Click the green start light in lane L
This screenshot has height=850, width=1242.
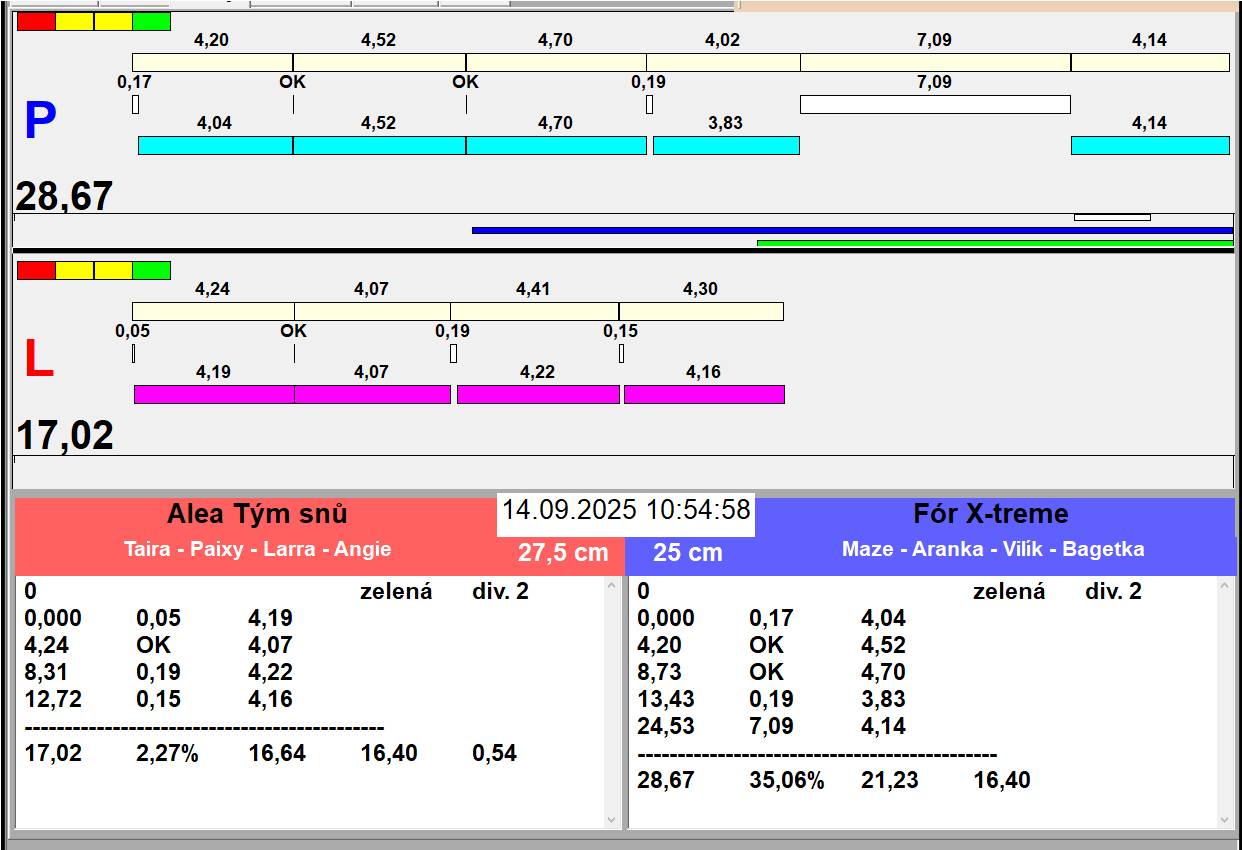pos(151,270)
